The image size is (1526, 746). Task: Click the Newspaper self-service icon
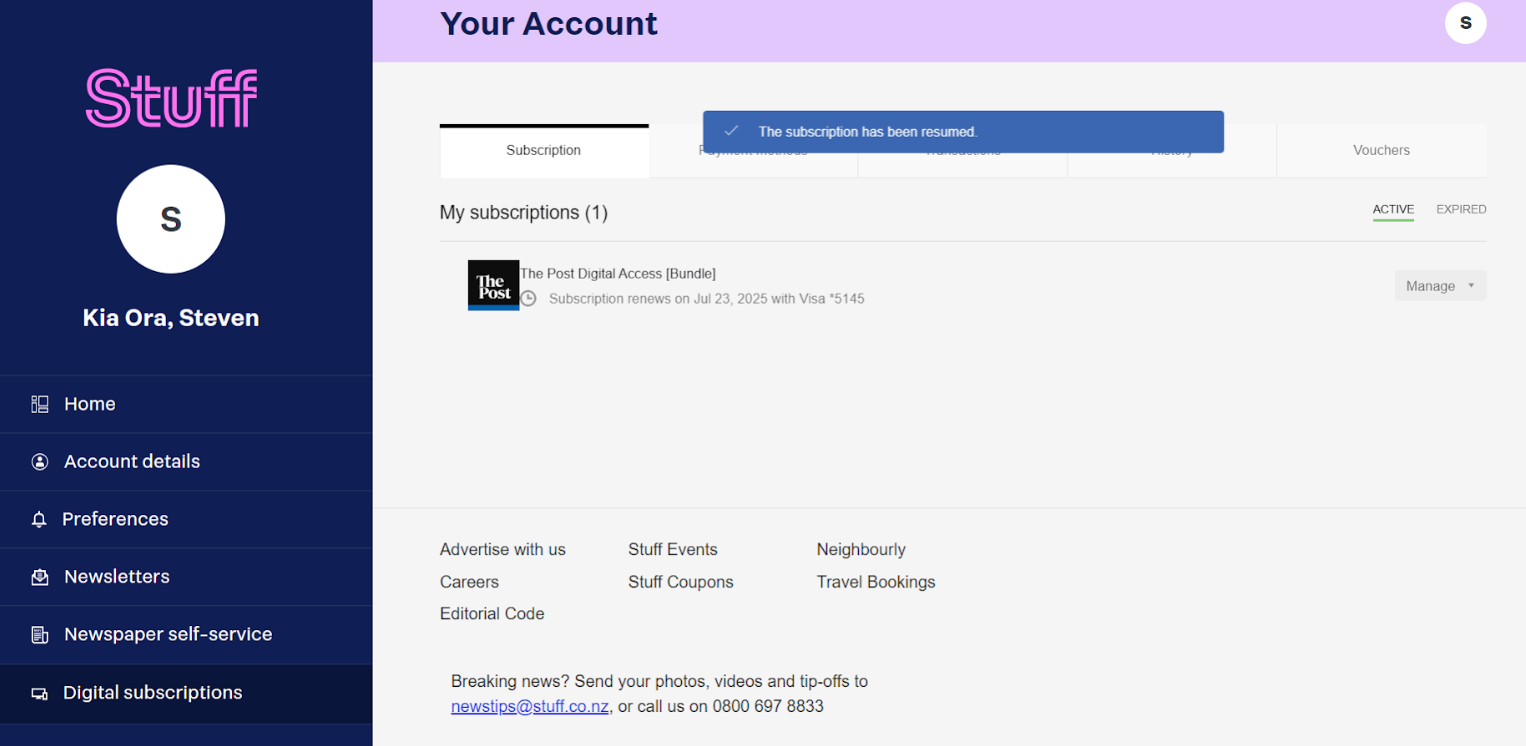point(40,635)
